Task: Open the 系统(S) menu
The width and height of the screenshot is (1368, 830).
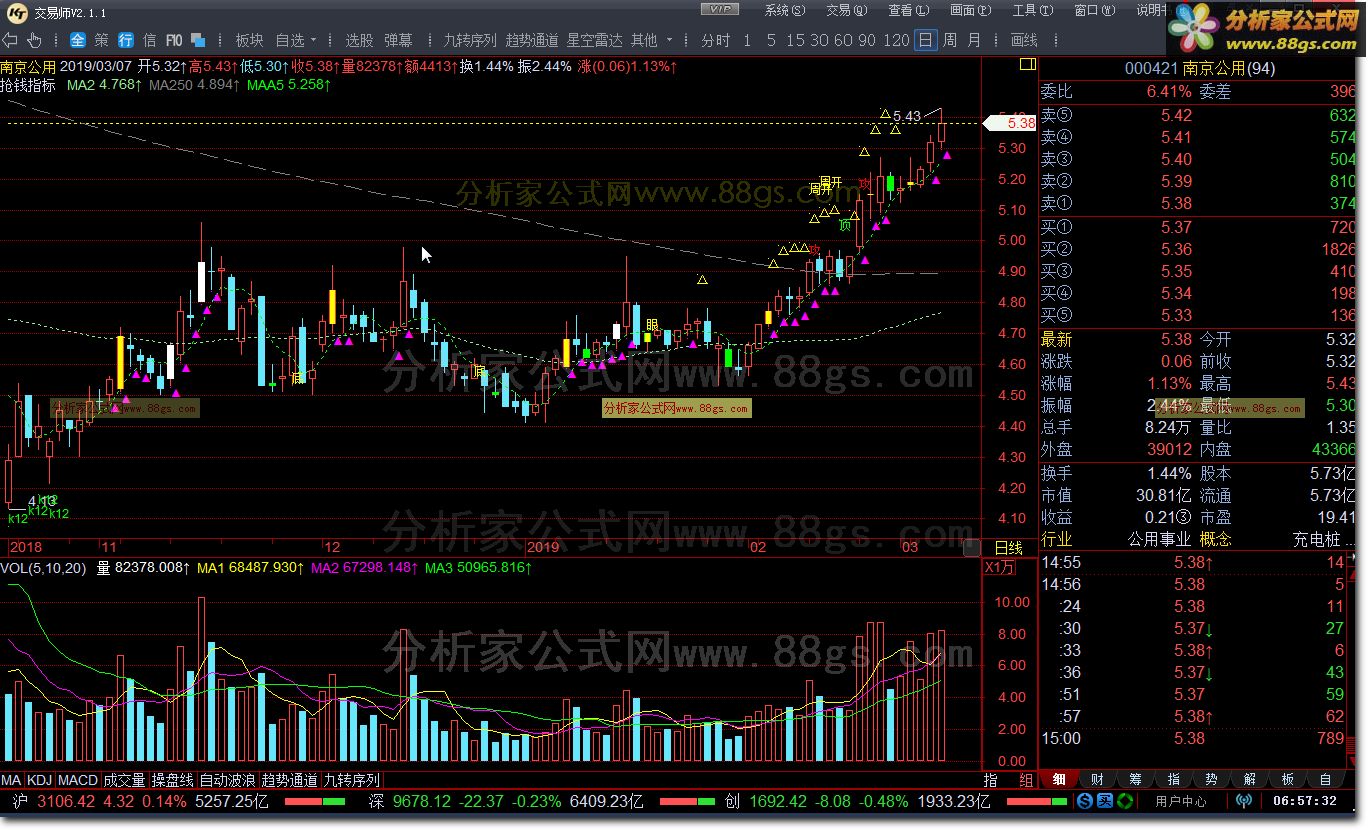Action: click(x=785, y=10)
